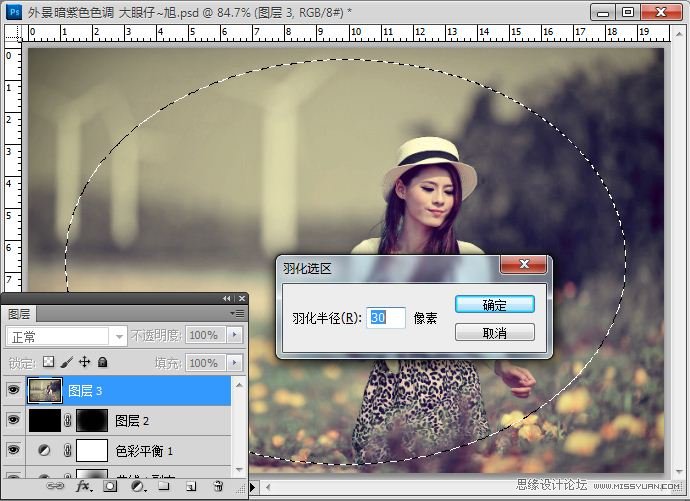
Task: Hide 图层 2 using its eye icon
Action: click(14, 420)
